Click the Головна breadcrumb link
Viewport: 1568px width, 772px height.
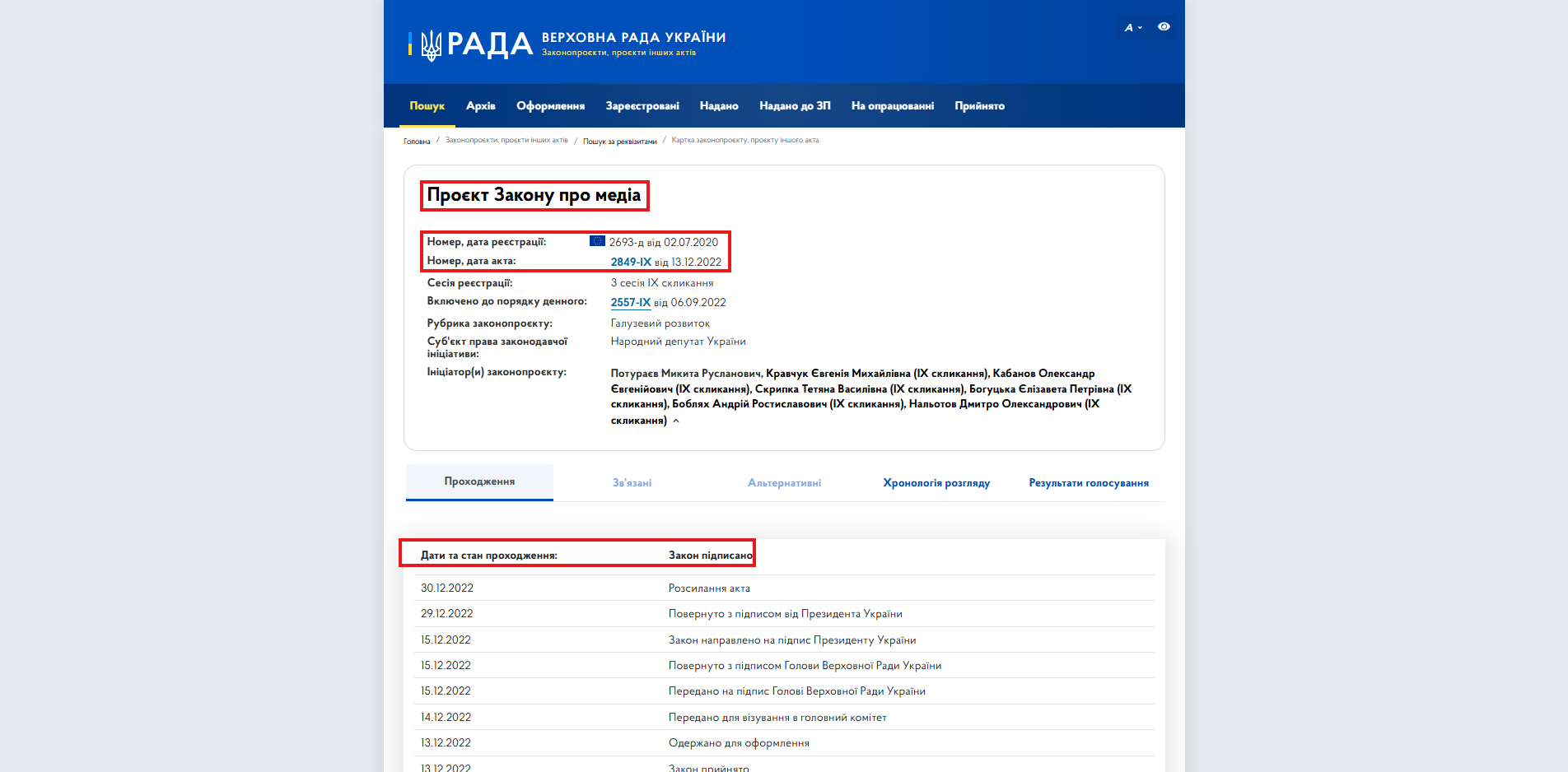417,142
